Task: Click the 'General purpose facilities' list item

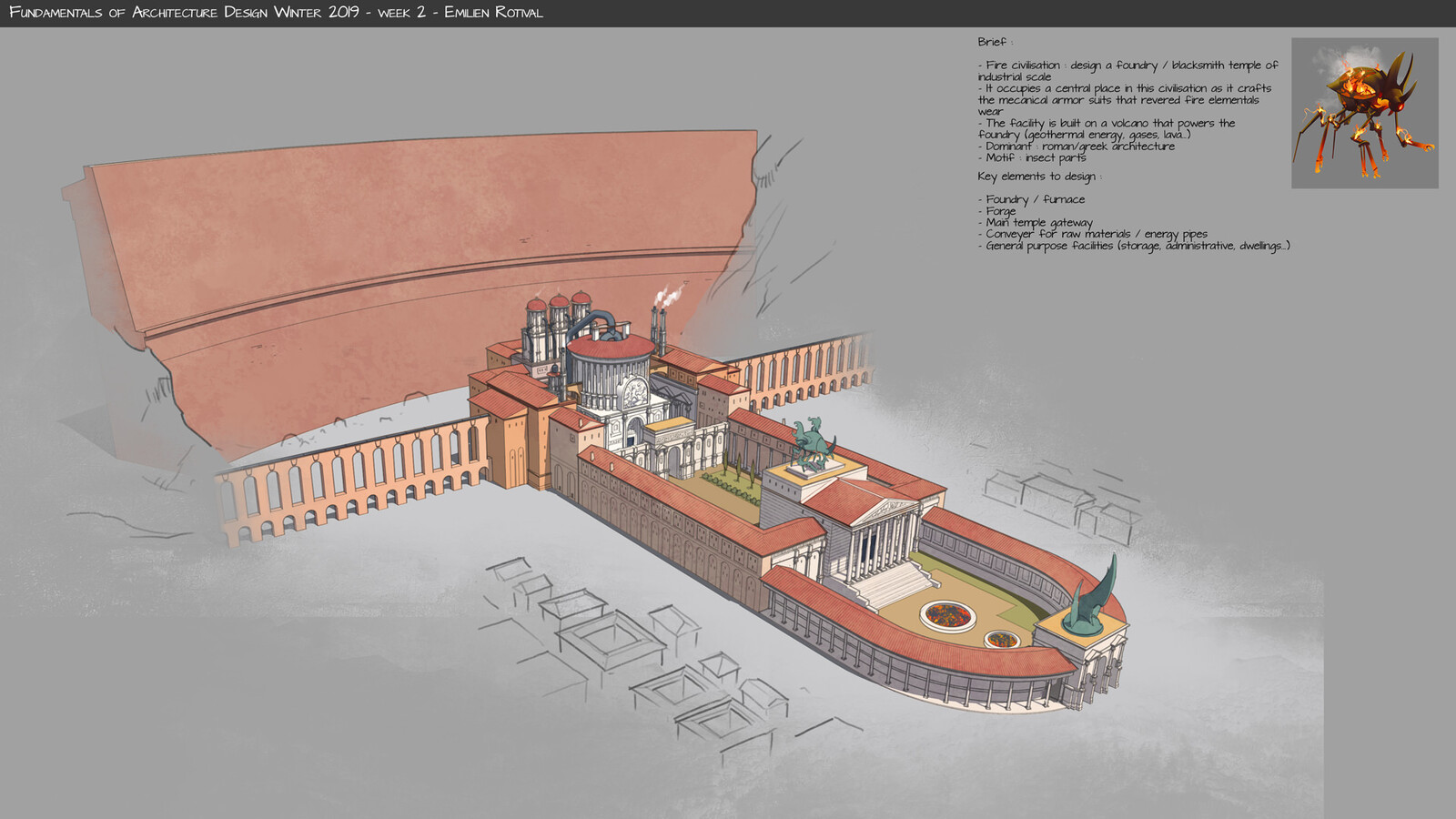Action: click(1134, 246)
